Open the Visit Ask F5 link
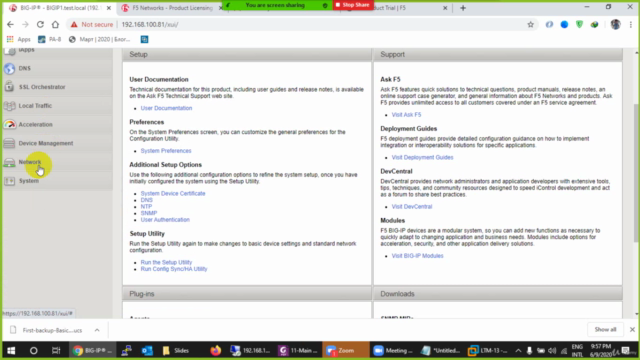Image resolution: width=640 pixels, height=360 pixels. (406, 115)
